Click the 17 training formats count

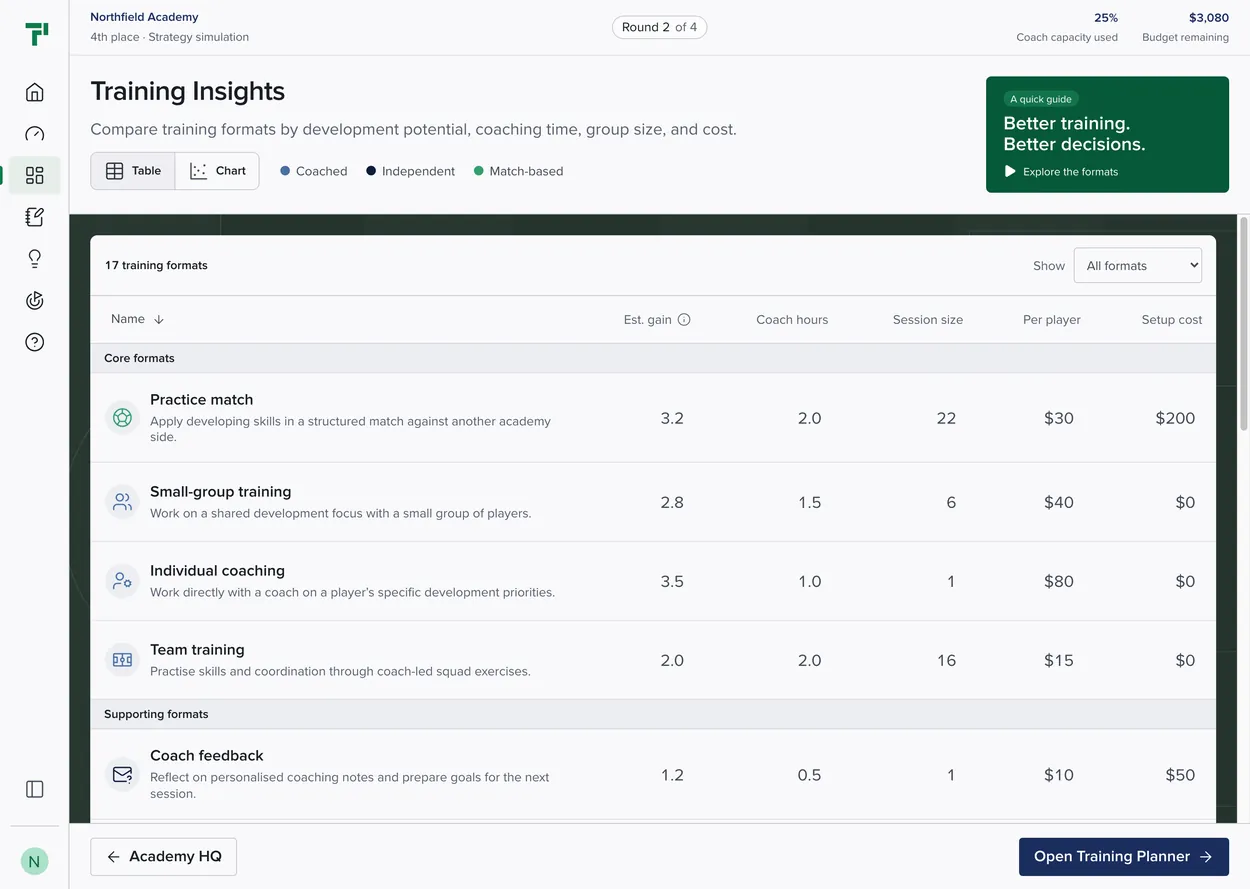156,266
